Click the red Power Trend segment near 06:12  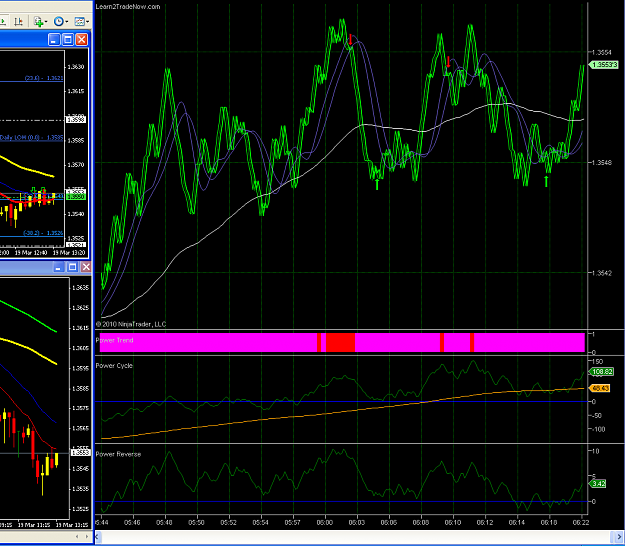(472, 342)
